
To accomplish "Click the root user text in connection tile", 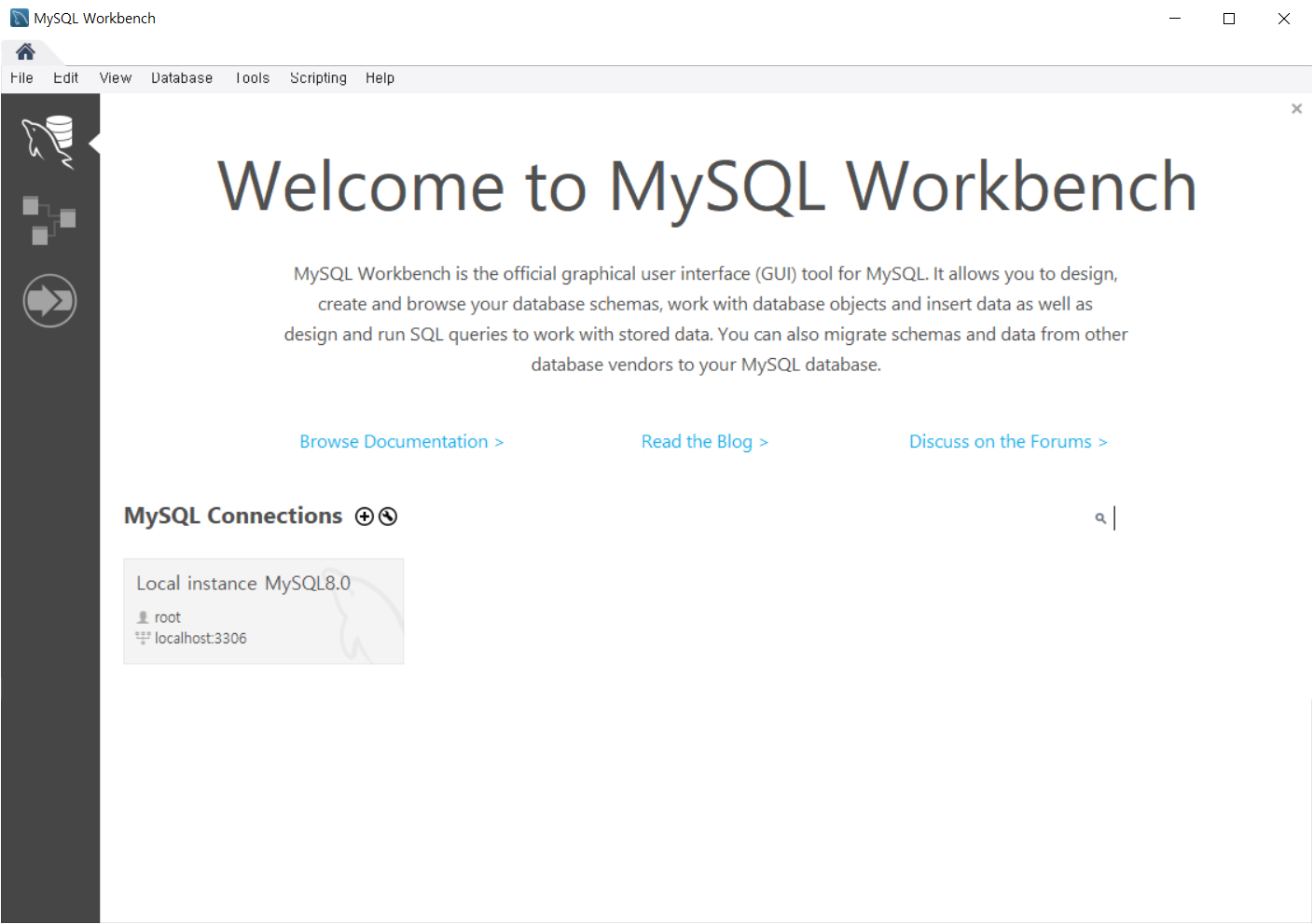I will click(168, 617).
